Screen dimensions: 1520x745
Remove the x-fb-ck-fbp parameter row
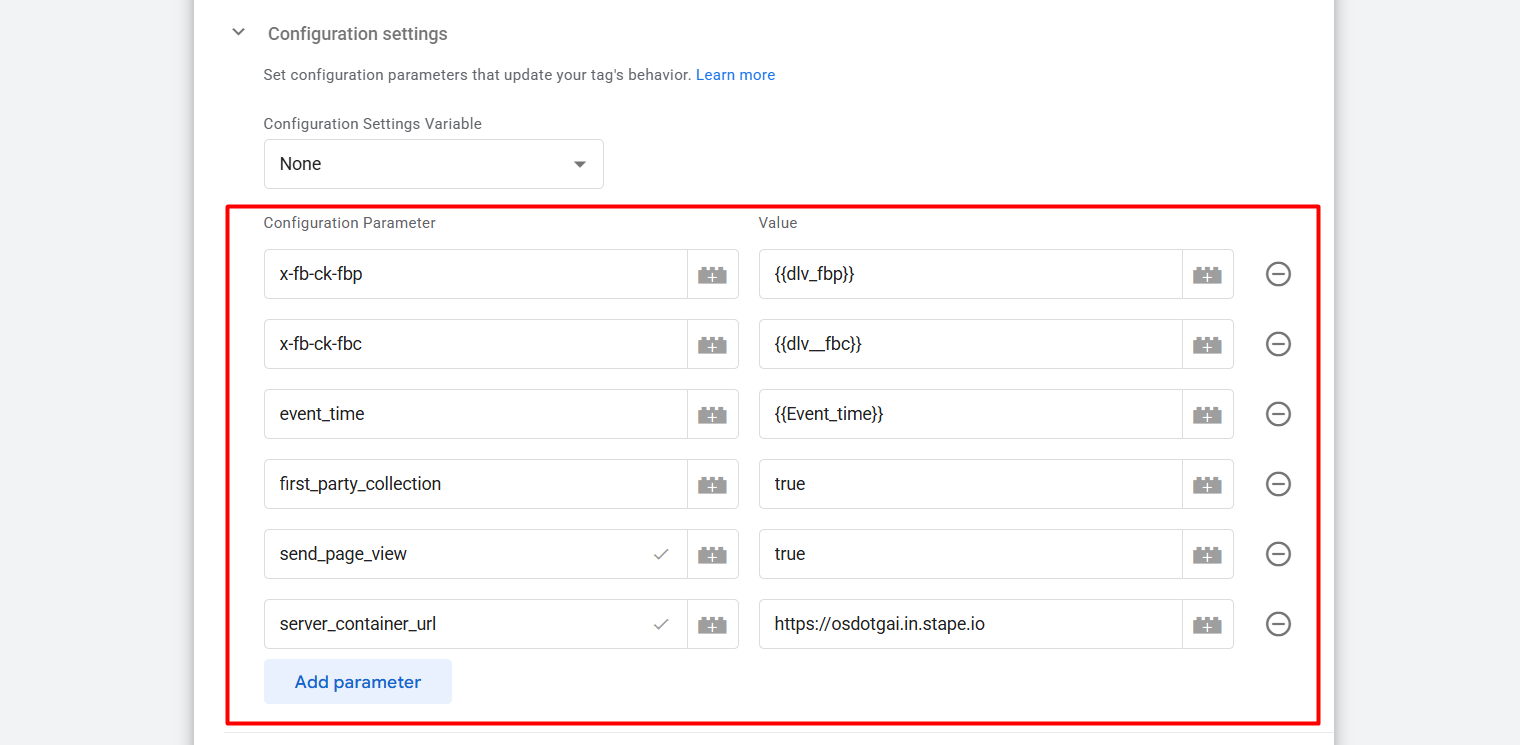[1278, 274]
